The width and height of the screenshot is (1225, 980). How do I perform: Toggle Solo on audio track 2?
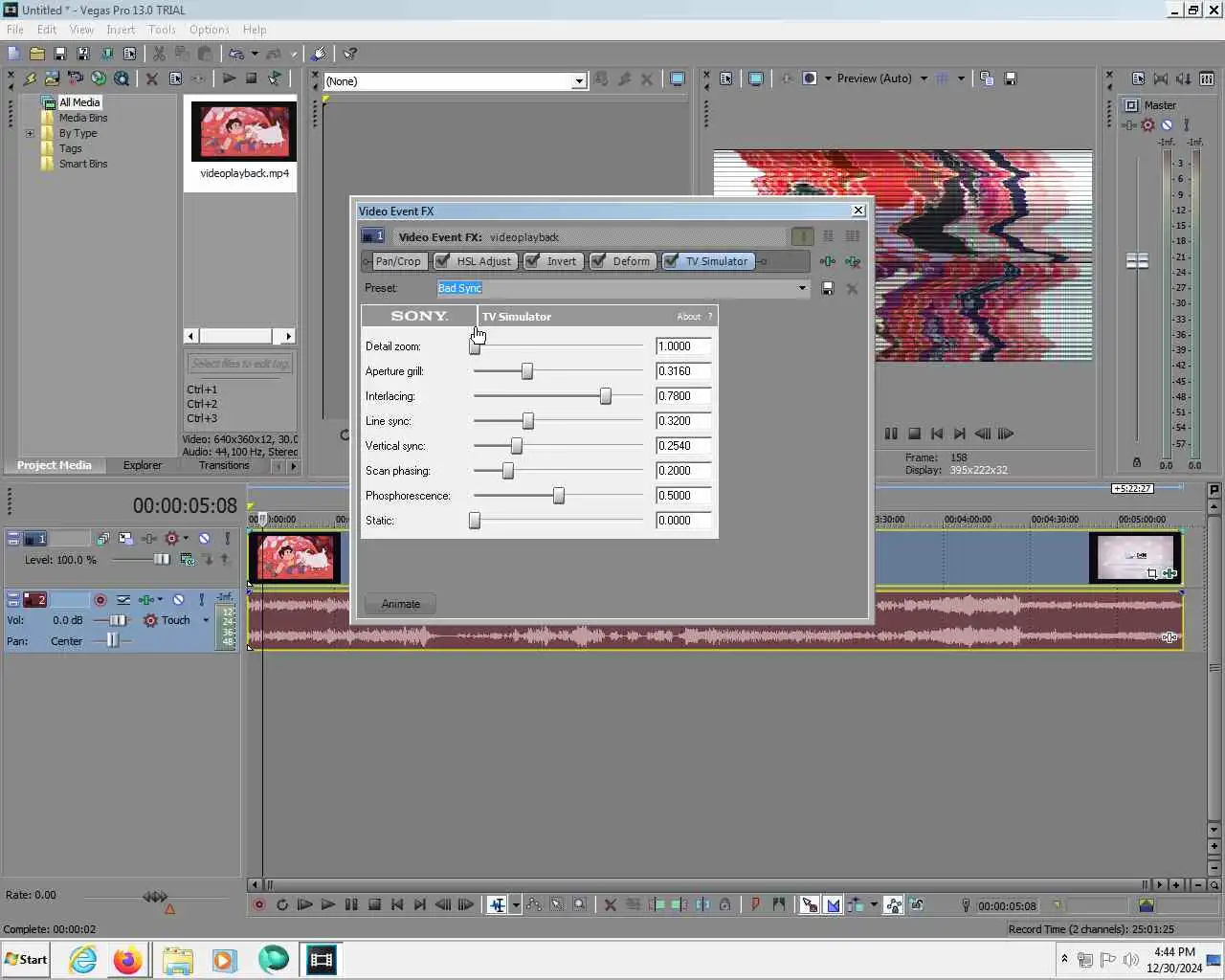[201, 600]
